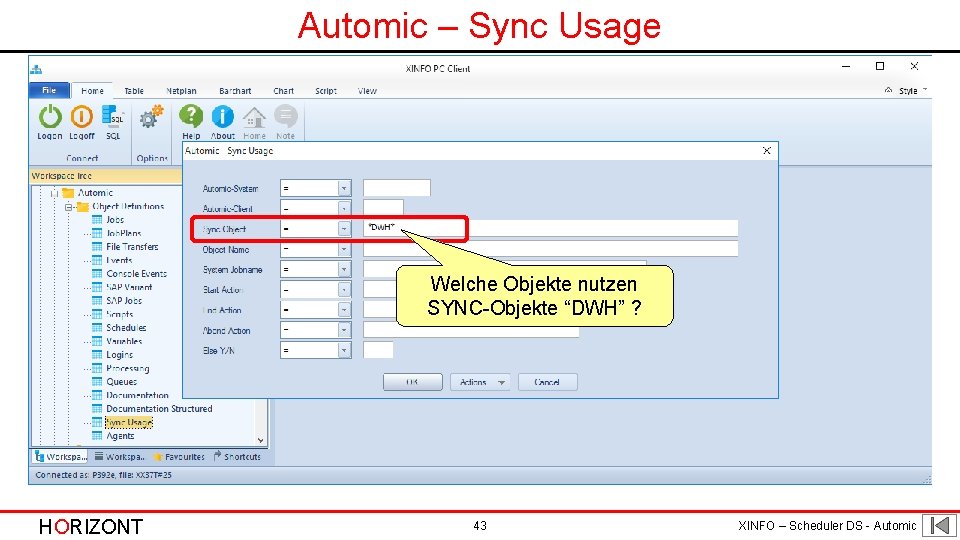Click the Home house icon
Screen dimensions: 960x540
254,117
